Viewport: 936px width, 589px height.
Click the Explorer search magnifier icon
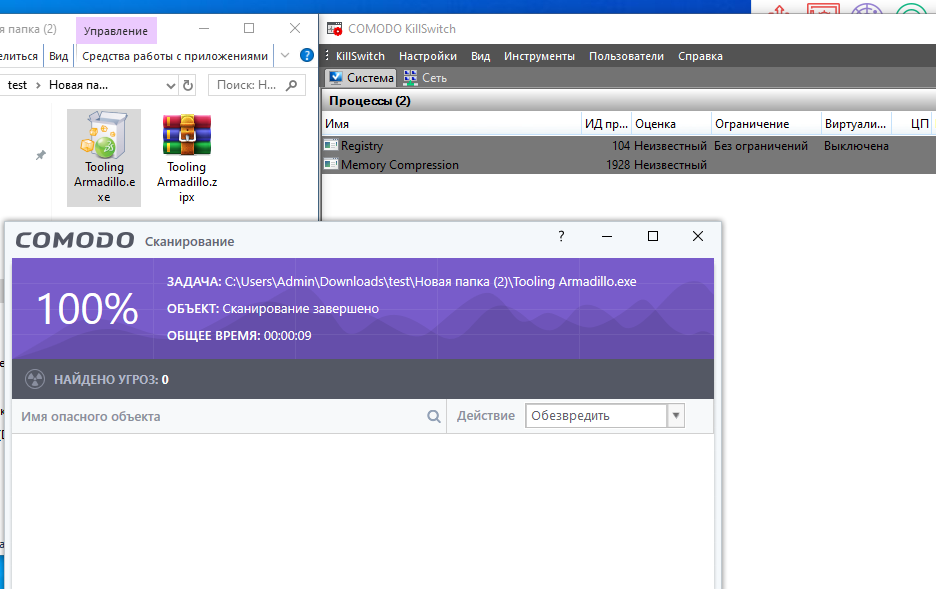tap(292, 85)
